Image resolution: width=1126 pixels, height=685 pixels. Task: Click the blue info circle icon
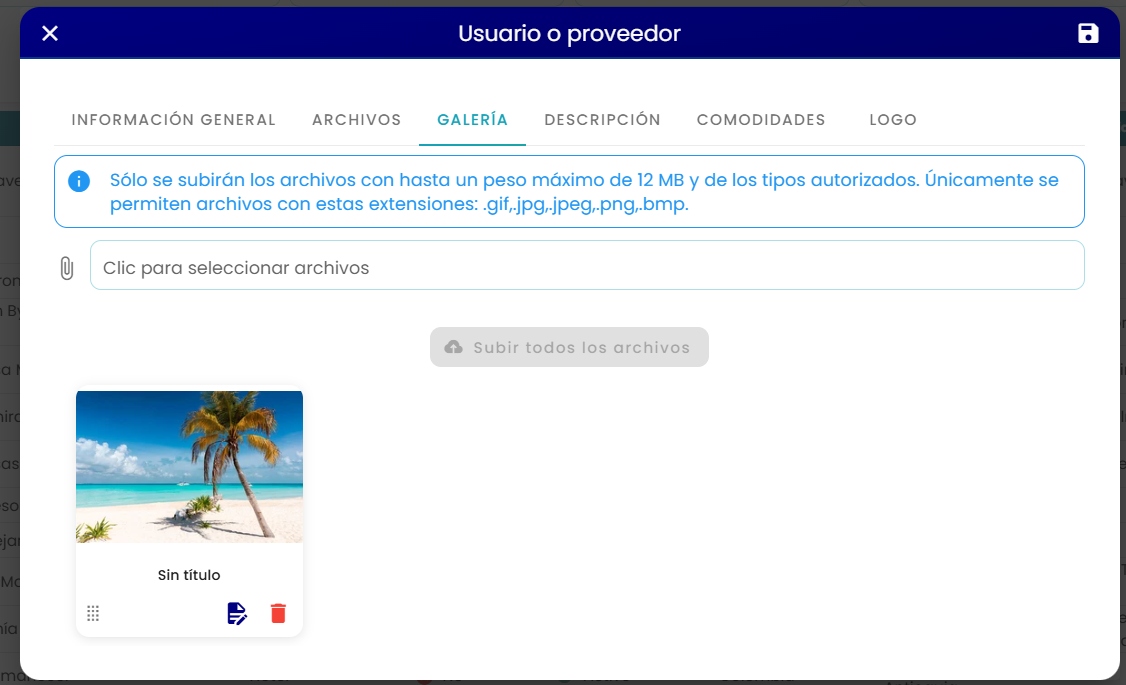(x=79, y=181)
